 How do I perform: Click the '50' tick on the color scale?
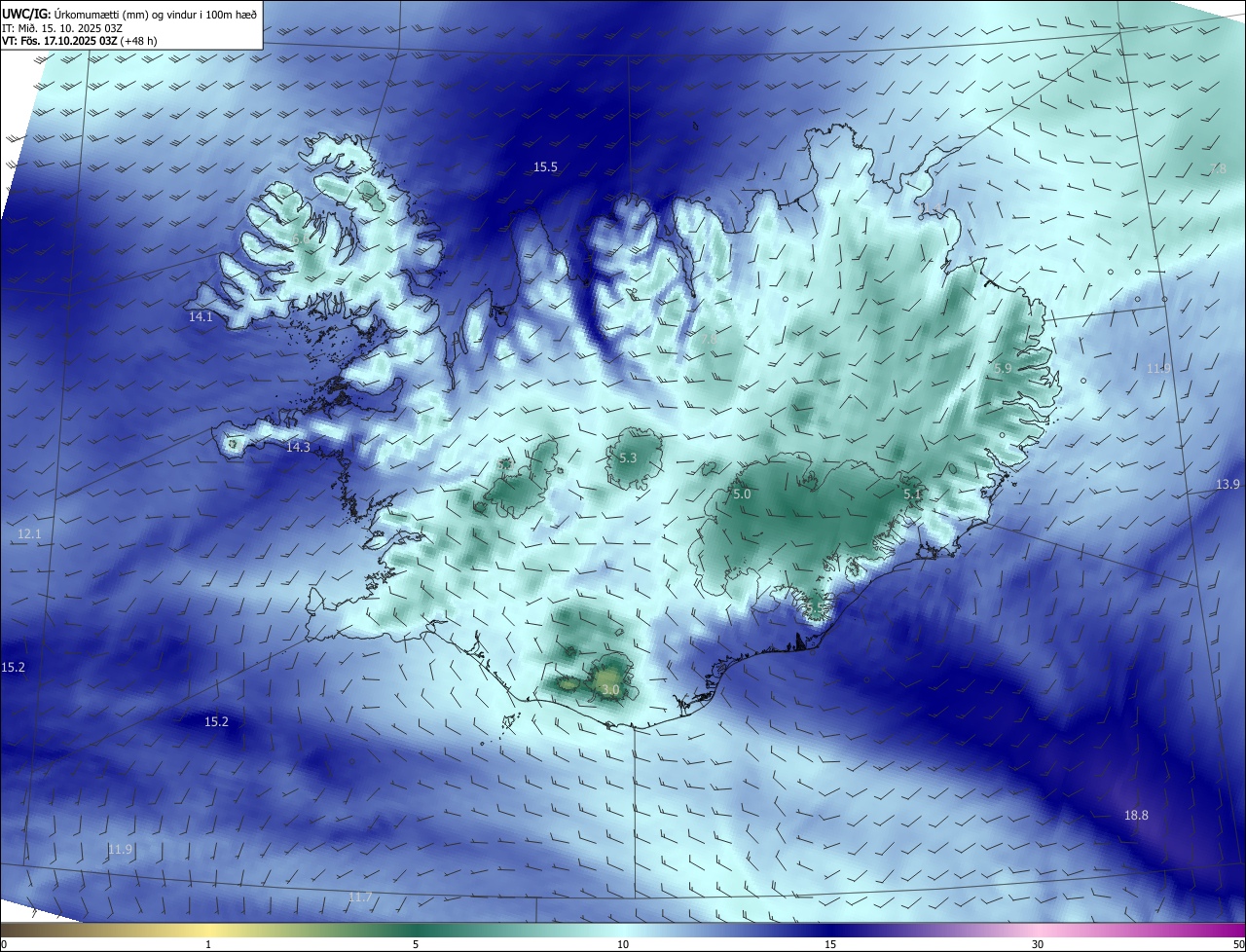pos(1238,944)
